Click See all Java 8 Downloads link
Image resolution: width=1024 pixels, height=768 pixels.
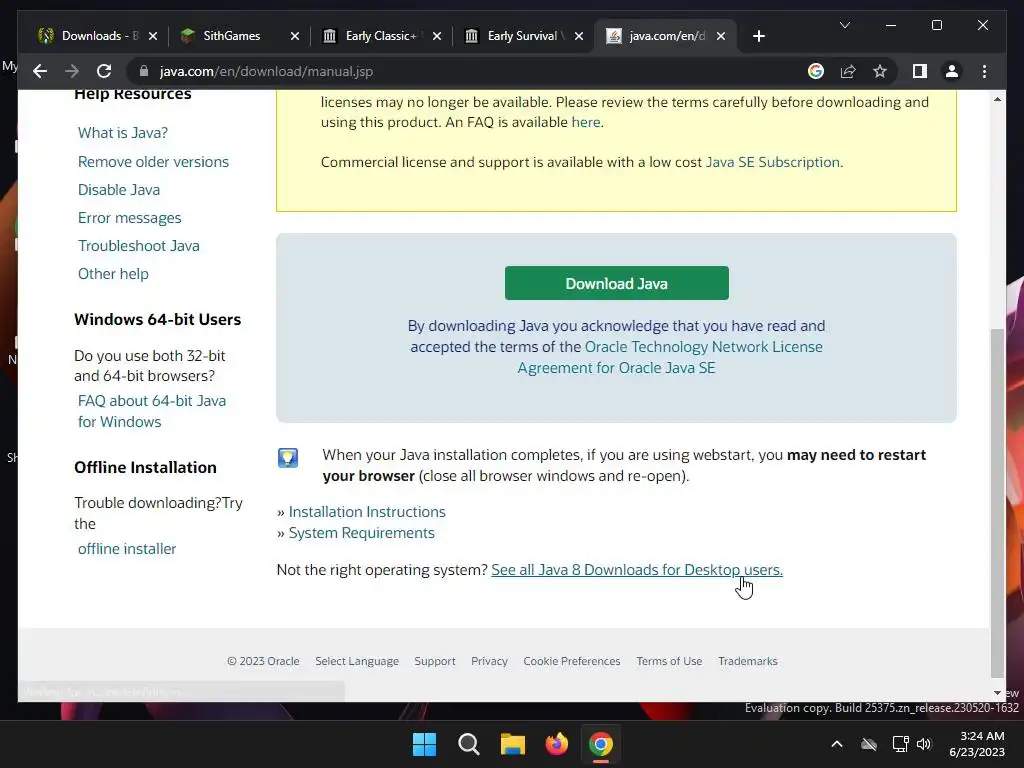pos(637,569)
